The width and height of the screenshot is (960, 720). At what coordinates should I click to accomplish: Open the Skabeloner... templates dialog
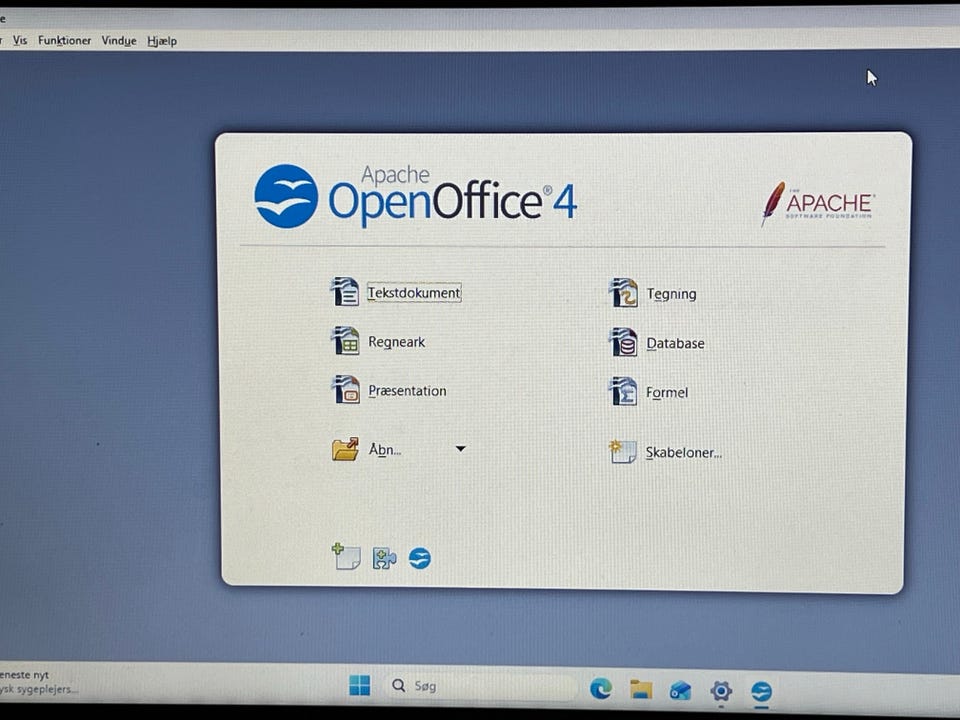point(684,452)
